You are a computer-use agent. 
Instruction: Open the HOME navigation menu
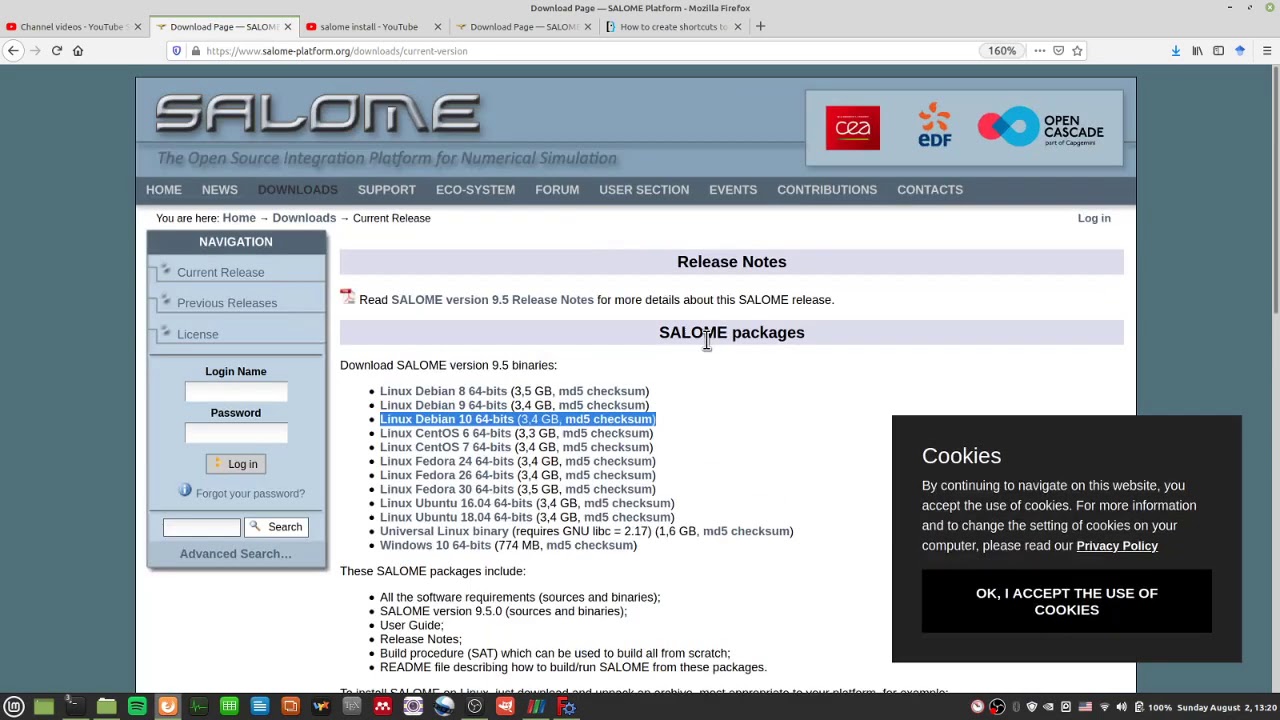click(164, 190)
